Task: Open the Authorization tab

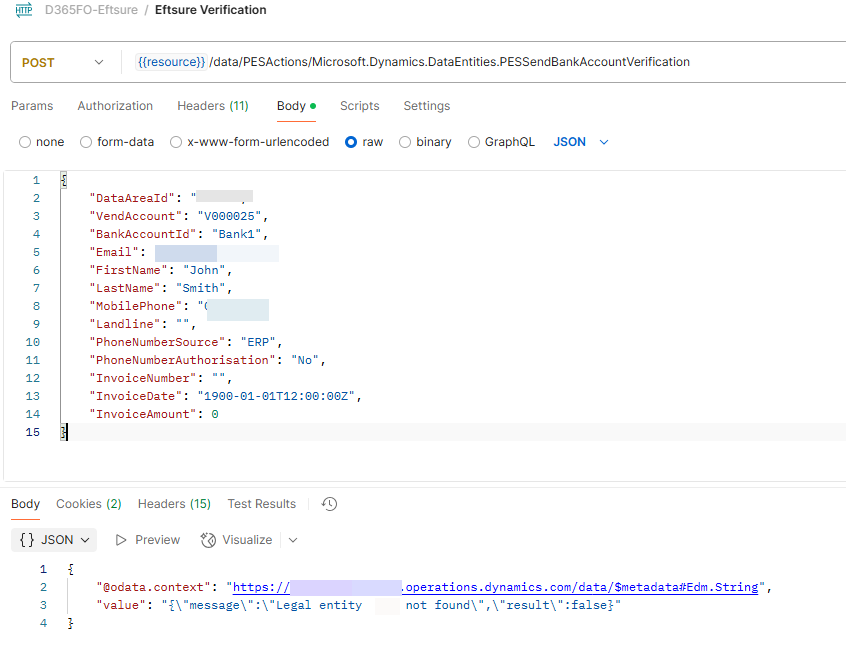Action: pos(115,106)
